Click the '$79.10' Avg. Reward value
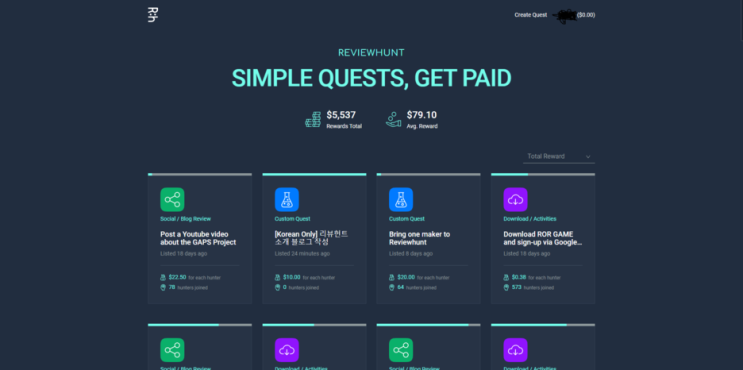743x370 pixels. pos(422,115)
